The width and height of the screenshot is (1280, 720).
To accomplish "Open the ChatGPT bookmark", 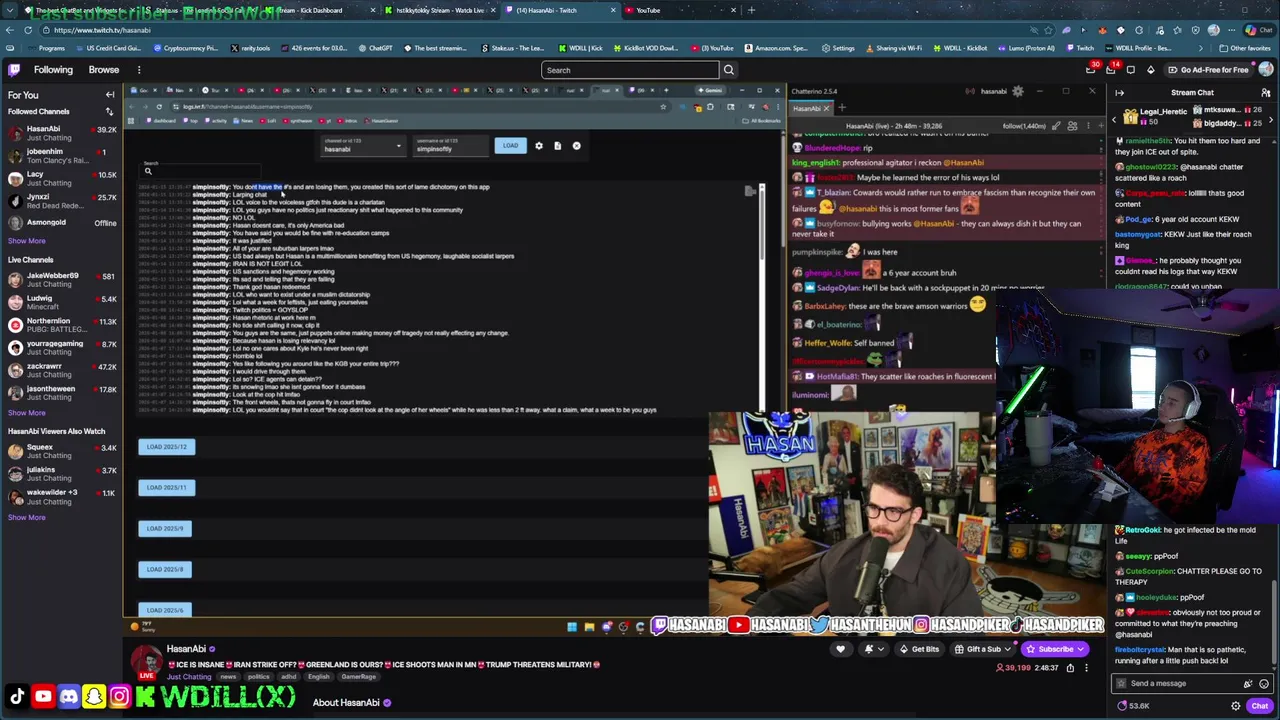I will [375, 48].
